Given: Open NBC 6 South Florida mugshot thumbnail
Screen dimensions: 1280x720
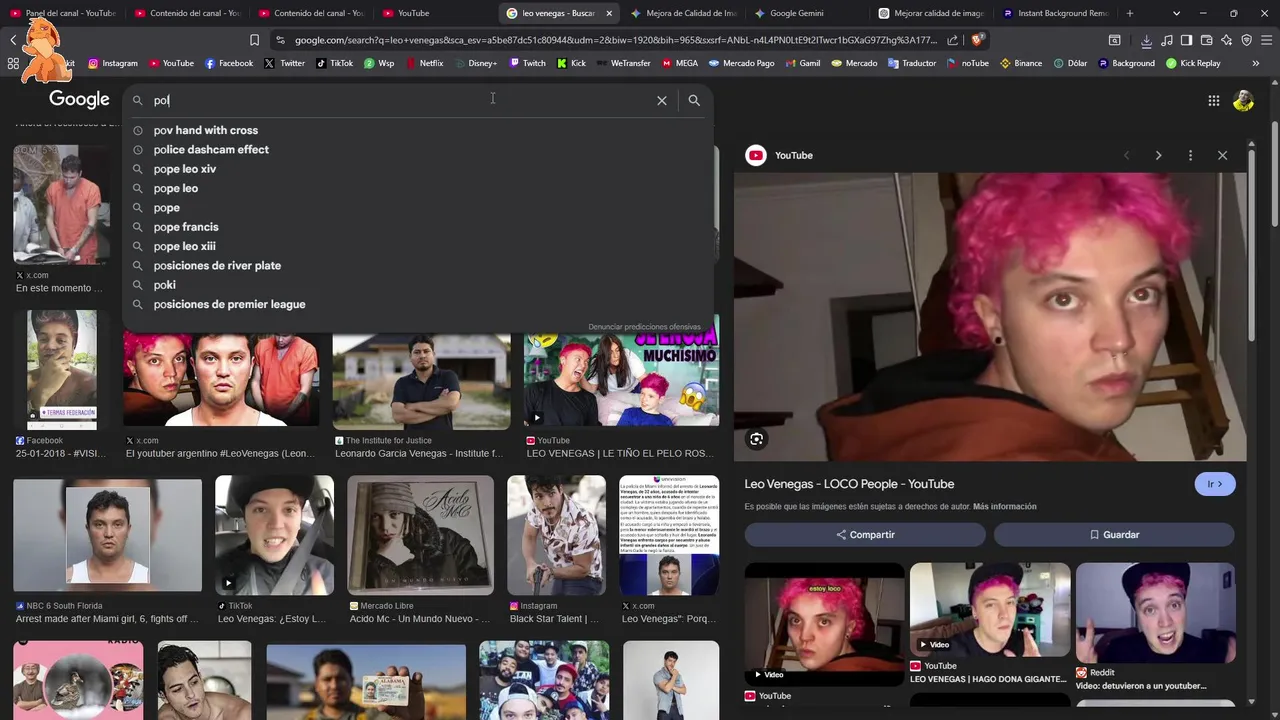Looking at the screenshot, I should point(107,536).
